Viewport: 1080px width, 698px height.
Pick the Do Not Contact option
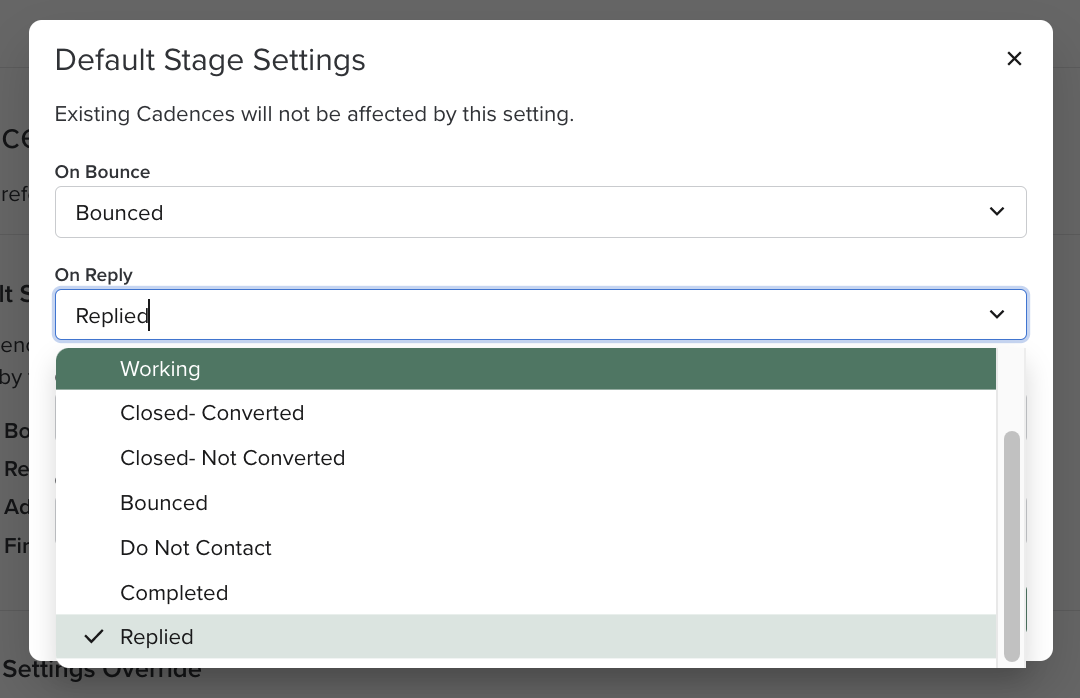[x=526, y=548]
